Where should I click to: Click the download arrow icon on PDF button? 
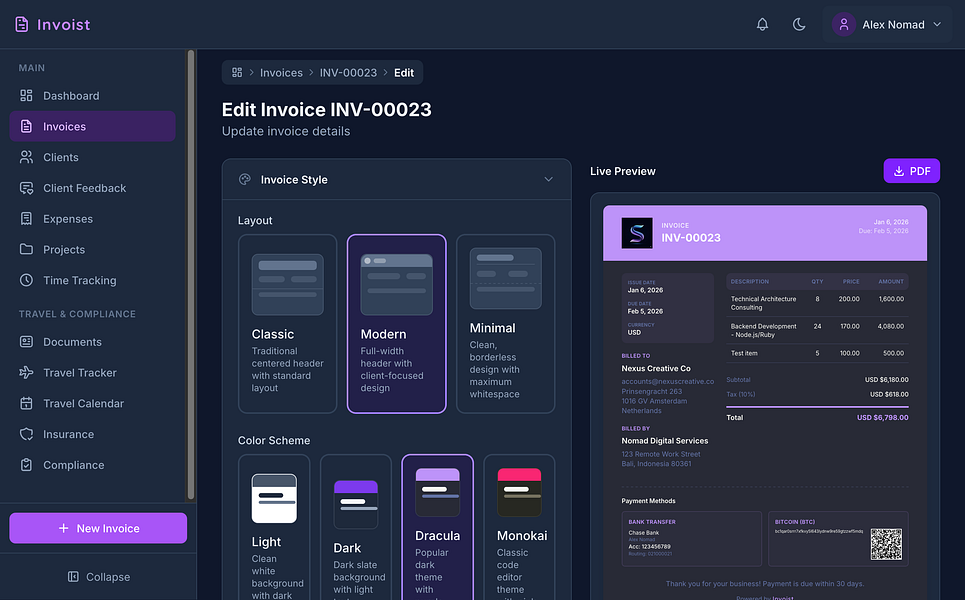pos(899,171)
